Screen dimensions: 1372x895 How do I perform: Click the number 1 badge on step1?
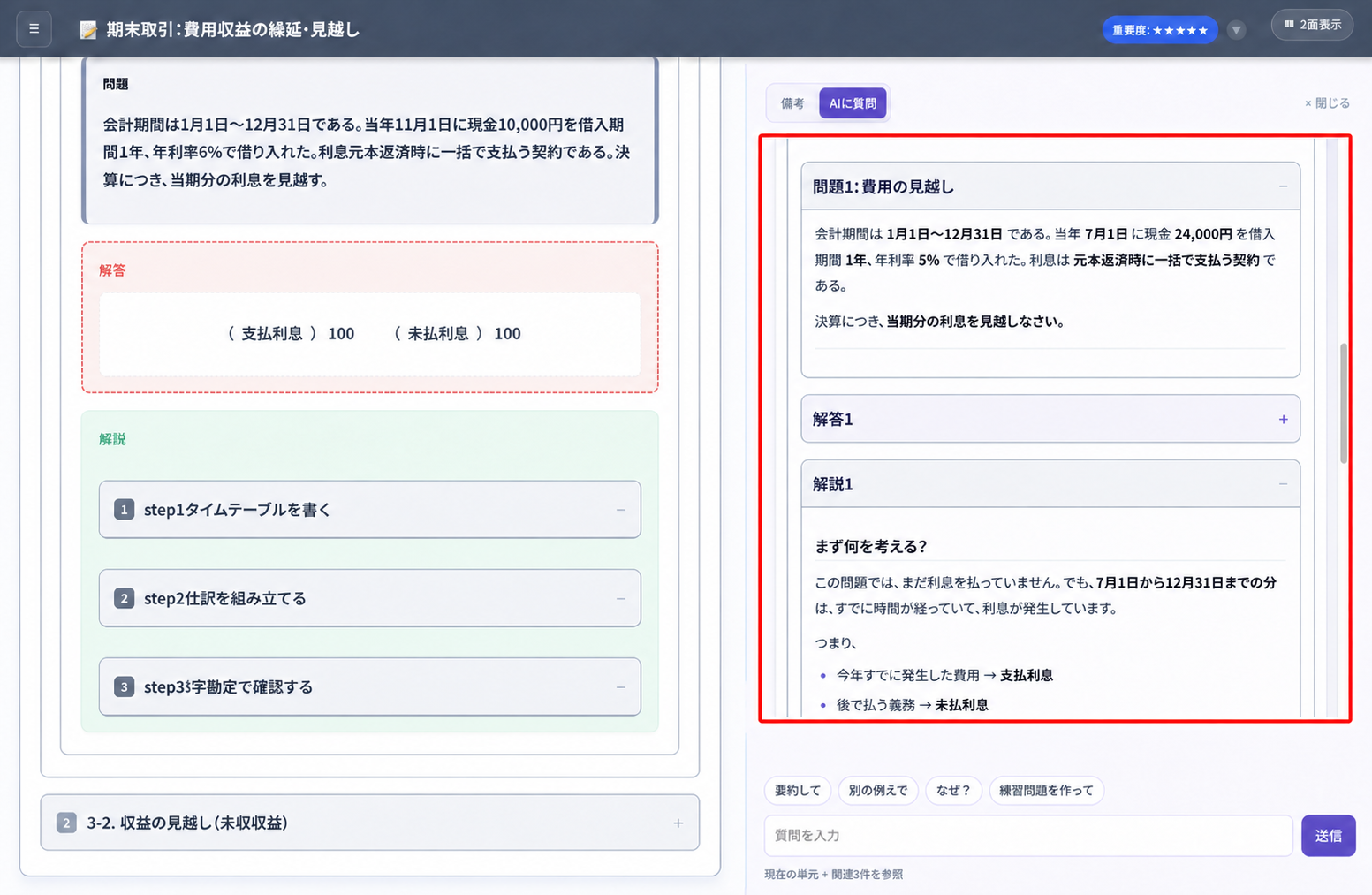pos(124,510)
